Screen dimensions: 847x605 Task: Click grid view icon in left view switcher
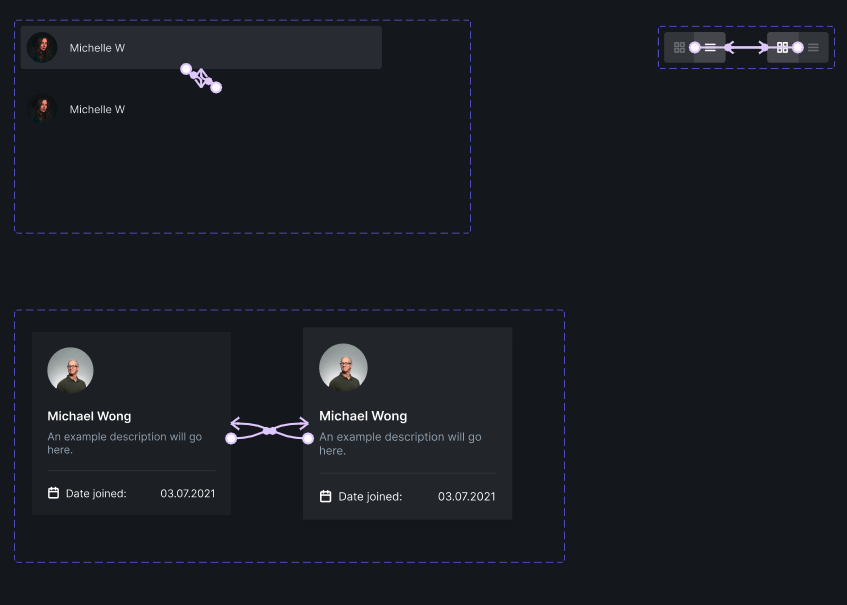(x=679, y=47)
